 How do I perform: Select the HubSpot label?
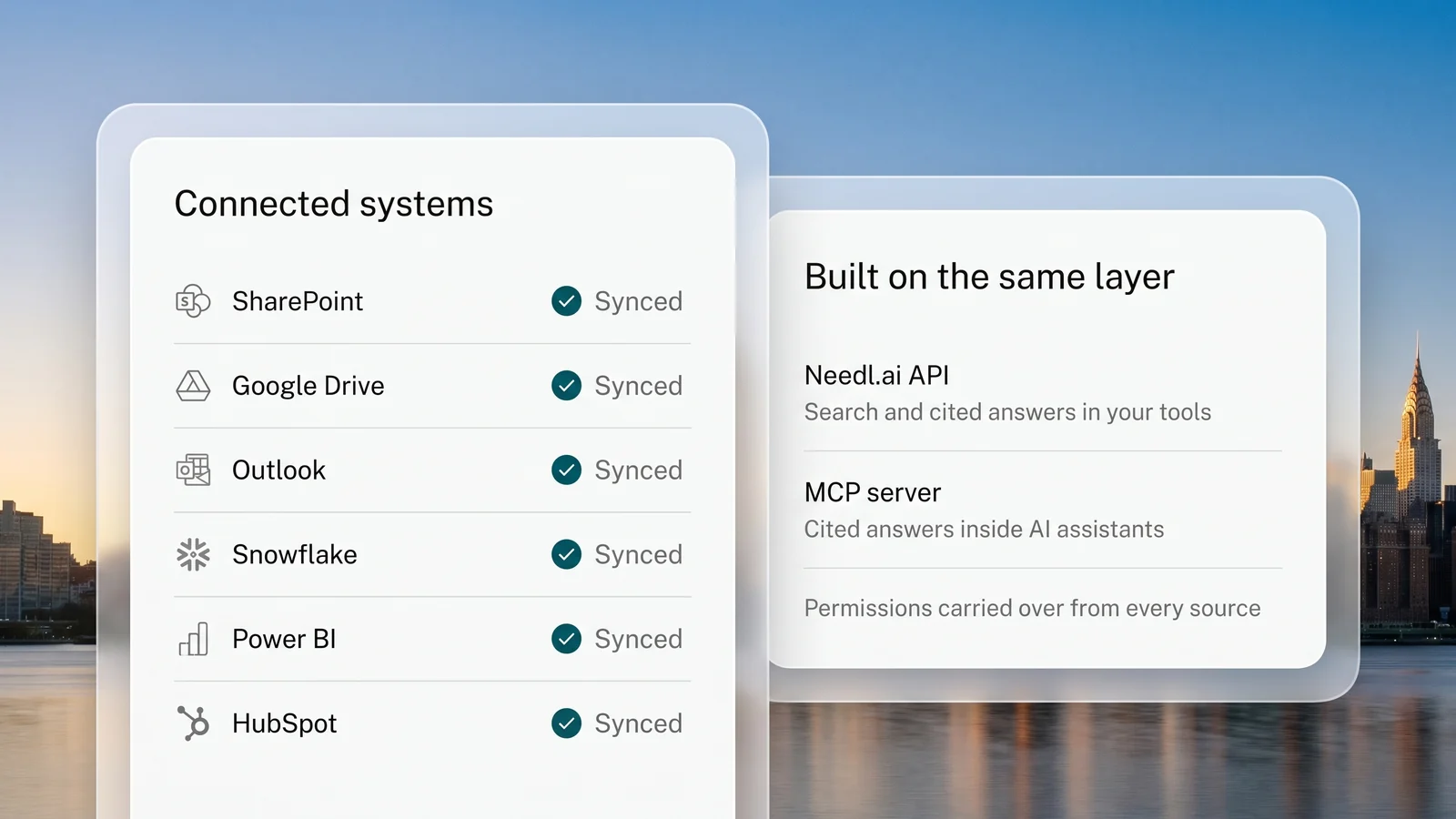(285, 723)
